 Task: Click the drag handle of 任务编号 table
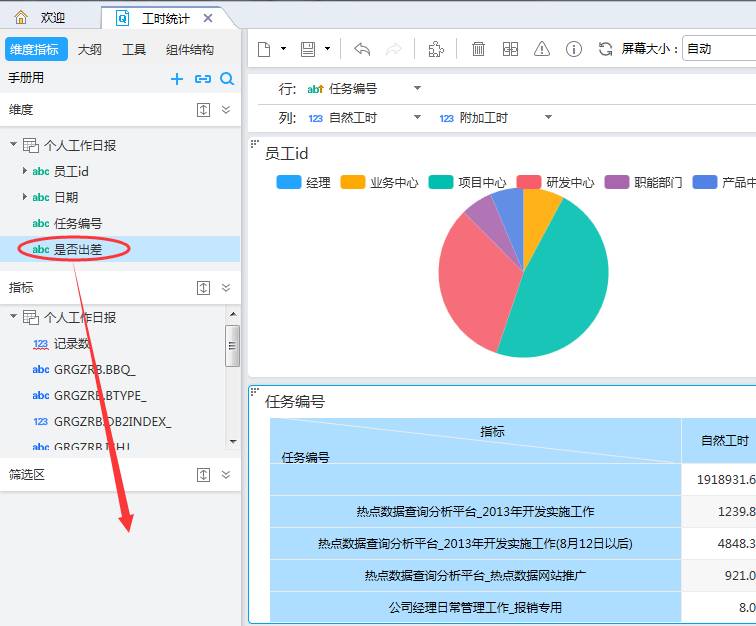(x=255, y=391)
